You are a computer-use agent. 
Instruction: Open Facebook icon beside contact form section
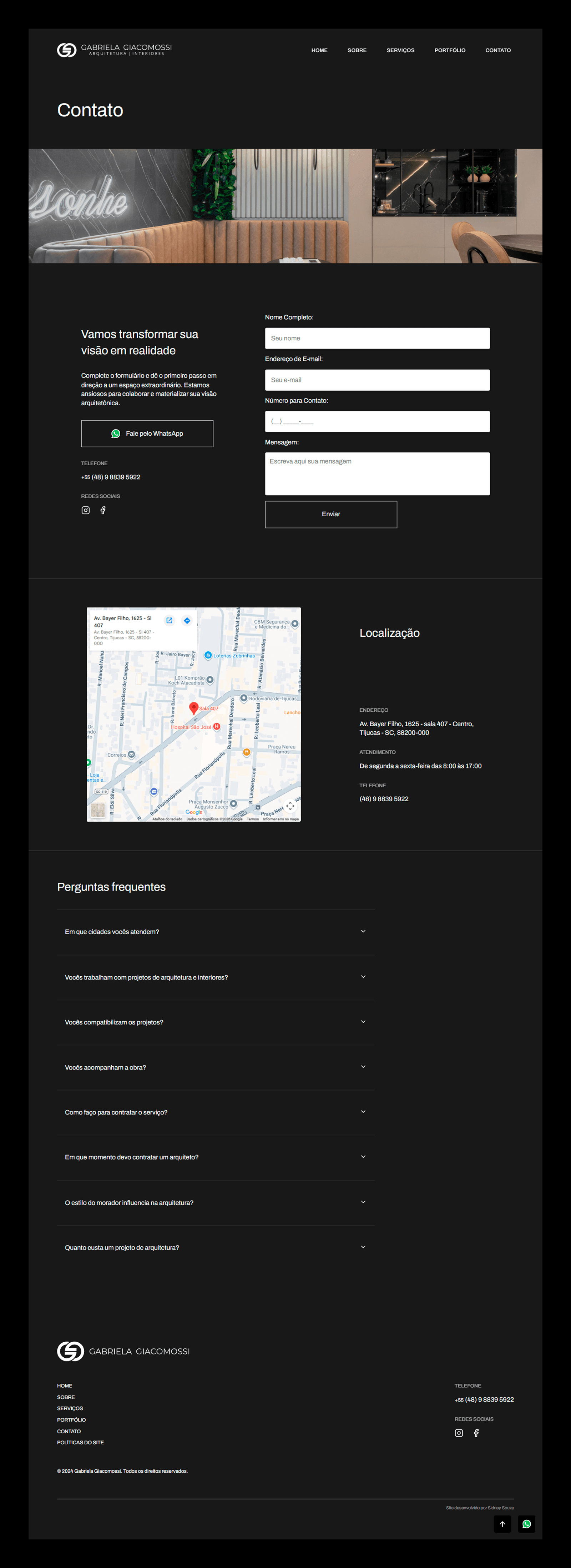pyautogui.click(x=103, y=510)
